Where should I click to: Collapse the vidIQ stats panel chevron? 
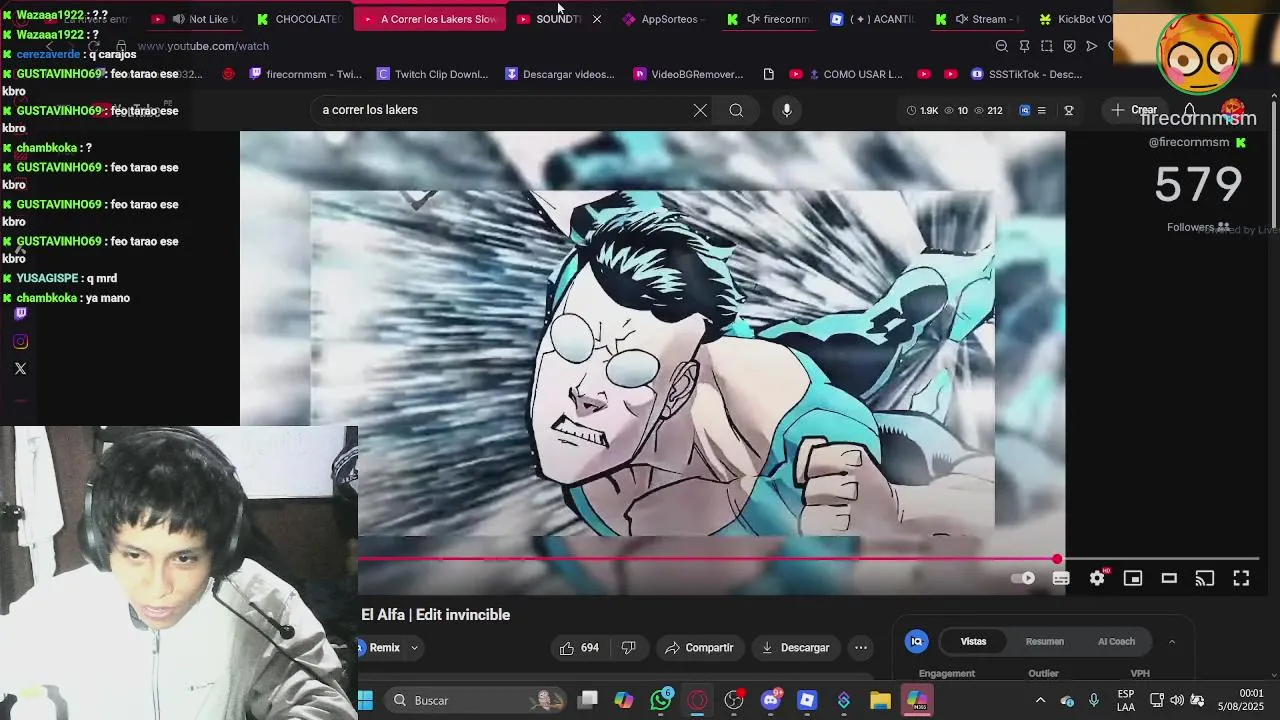[1171, 642]
